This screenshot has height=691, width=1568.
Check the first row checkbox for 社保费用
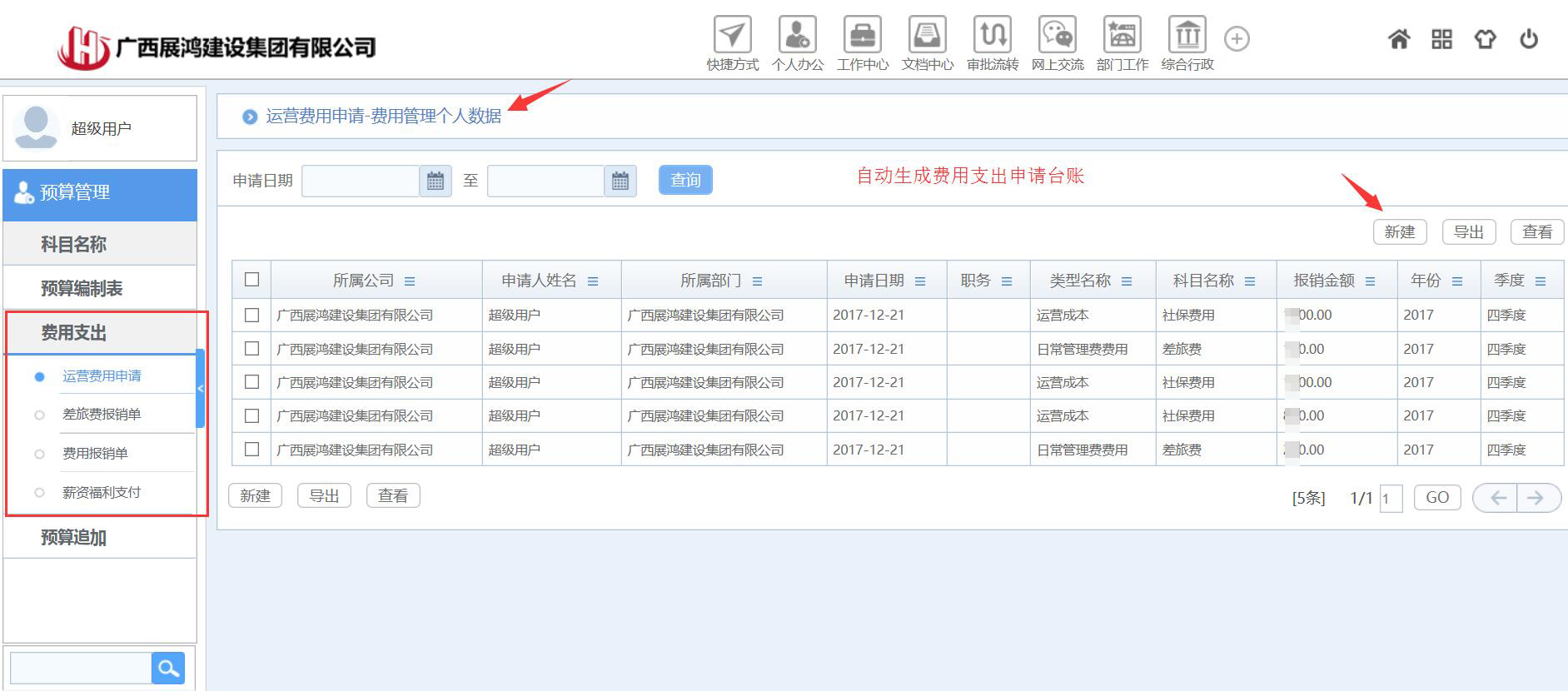[x=252, y=316]
